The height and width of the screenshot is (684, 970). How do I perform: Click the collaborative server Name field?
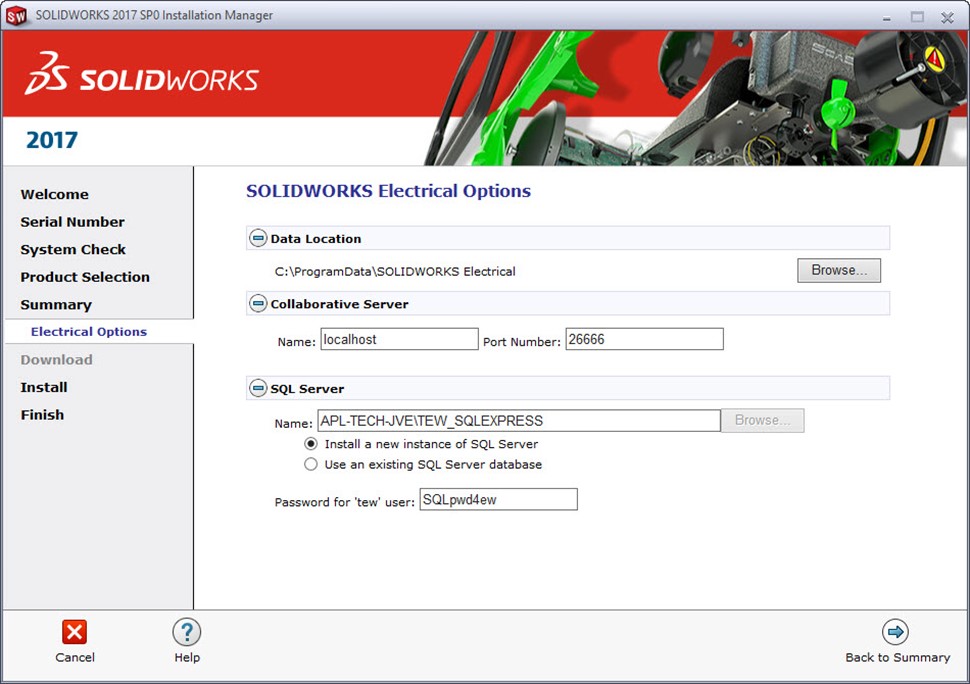[x=399, y=340]
